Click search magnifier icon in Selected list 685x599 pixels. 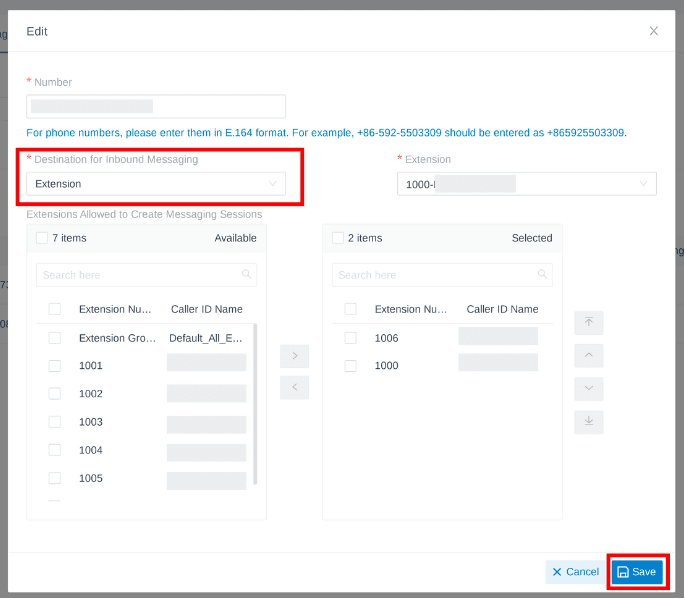point(542,274)
